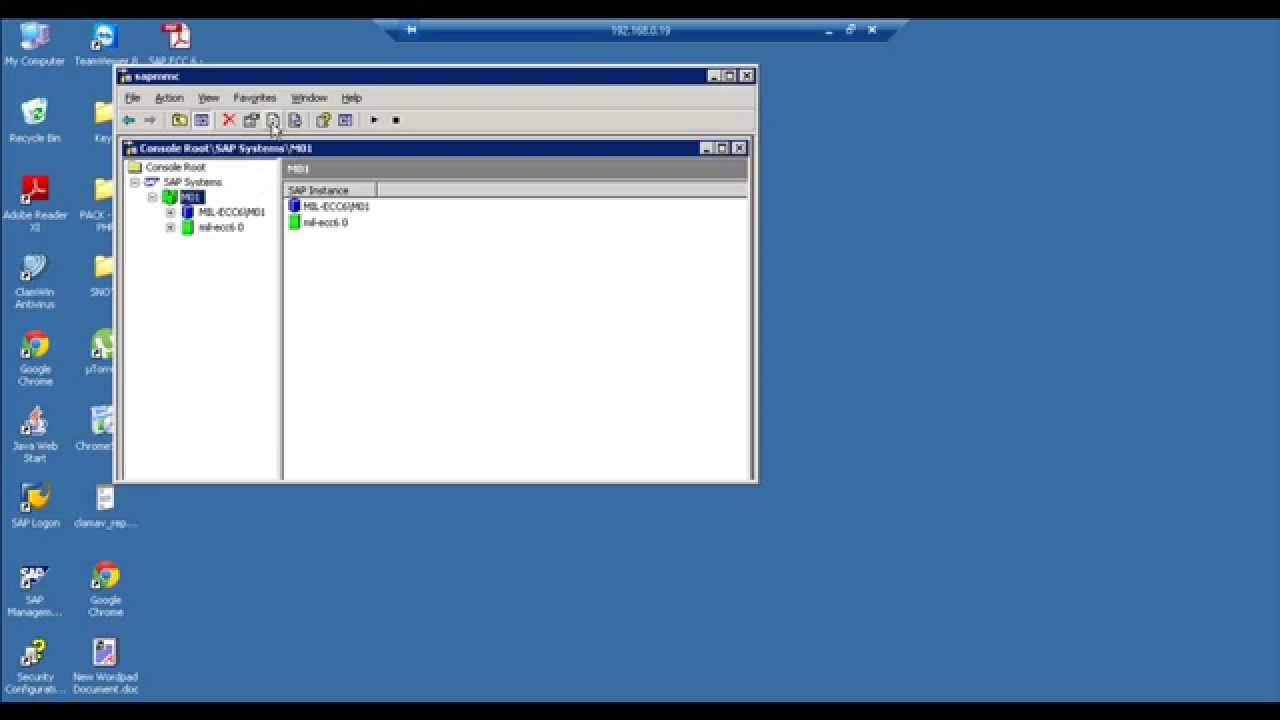Open Properties from the toolbar icon
The image size is (1280, 720).
251,120
